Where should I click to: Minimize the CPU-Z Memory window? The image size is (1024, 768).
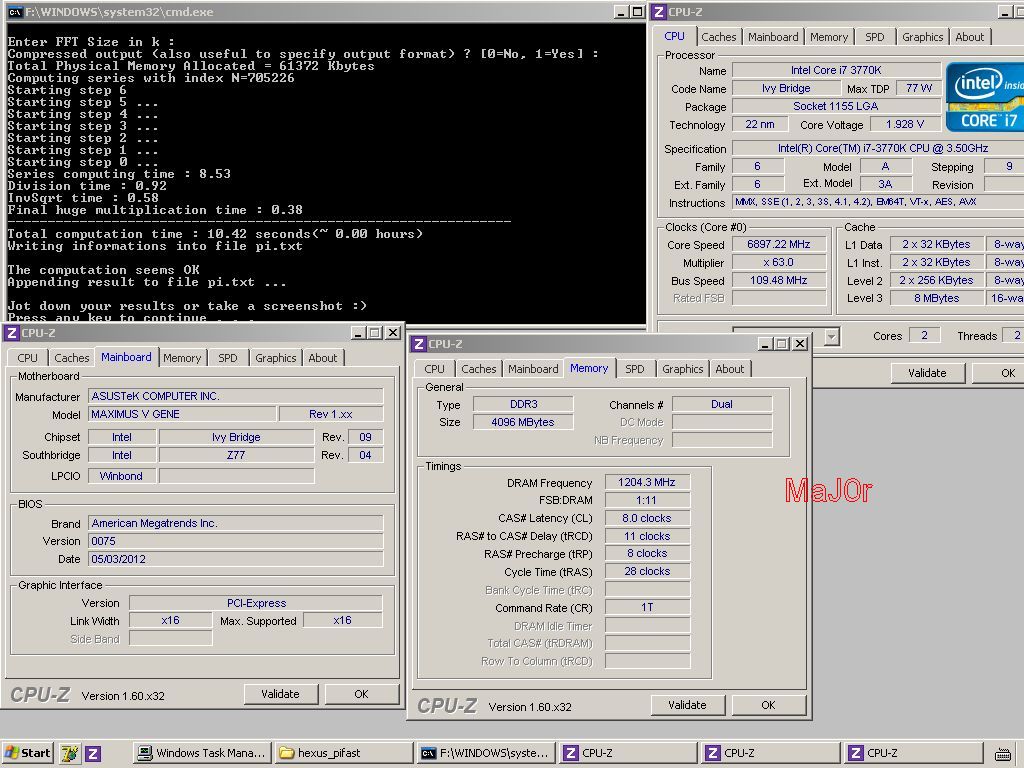pyautogui.click(x=765, y=344)
